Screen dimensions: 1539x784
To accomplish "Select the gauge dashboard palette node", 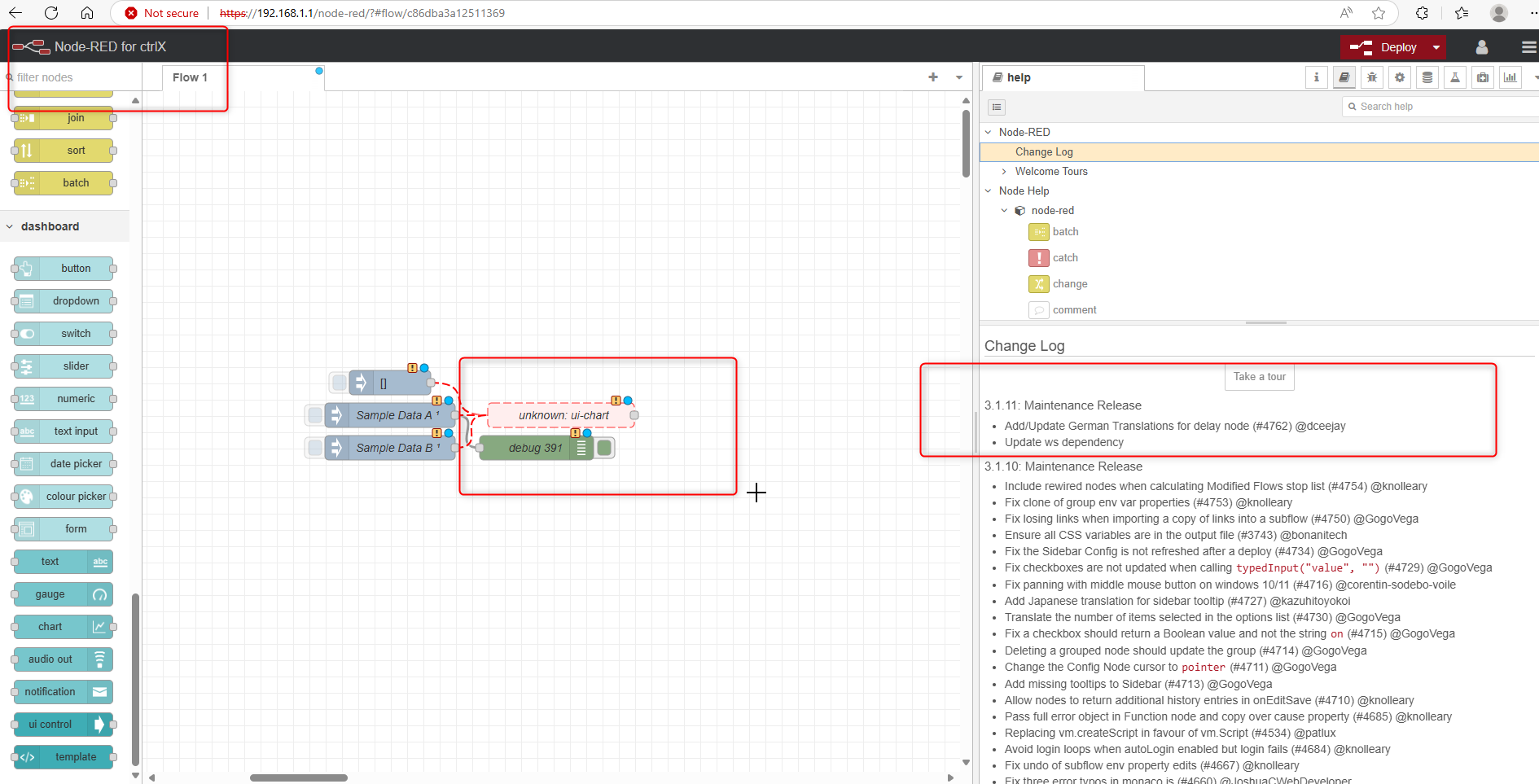I will 64,594.
